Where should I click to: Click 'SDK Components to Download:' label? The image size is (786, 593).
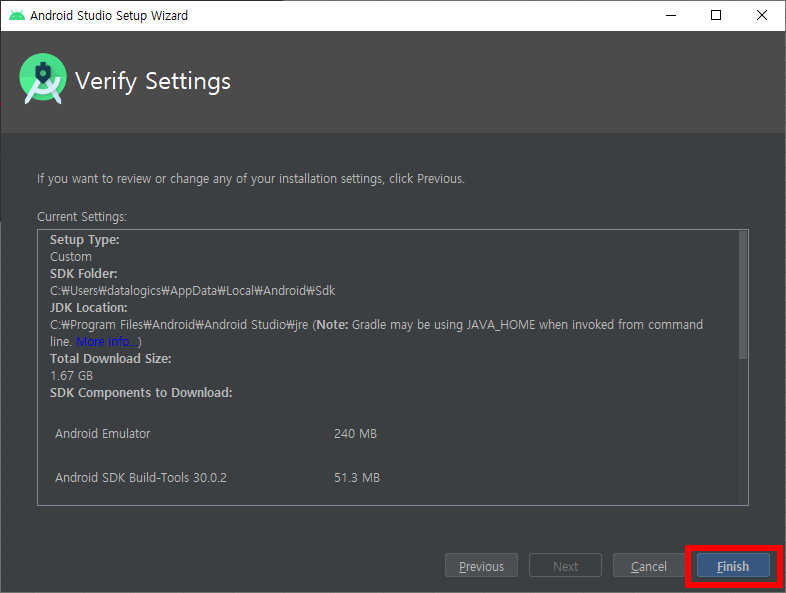pos(141,392)
